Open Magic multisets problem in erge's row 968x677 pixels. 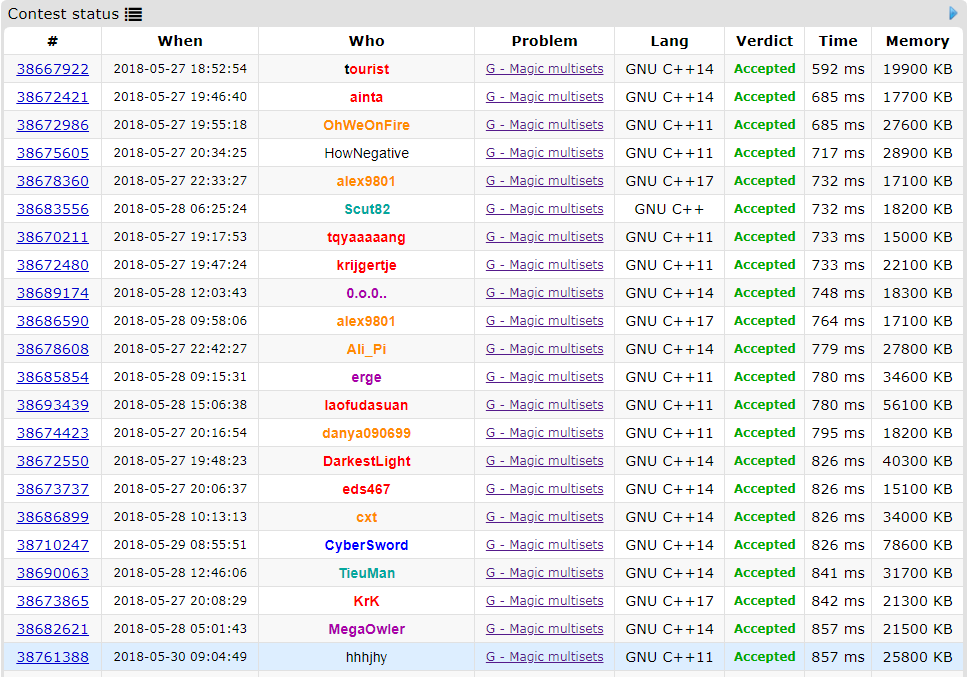[x=544, y=377]
